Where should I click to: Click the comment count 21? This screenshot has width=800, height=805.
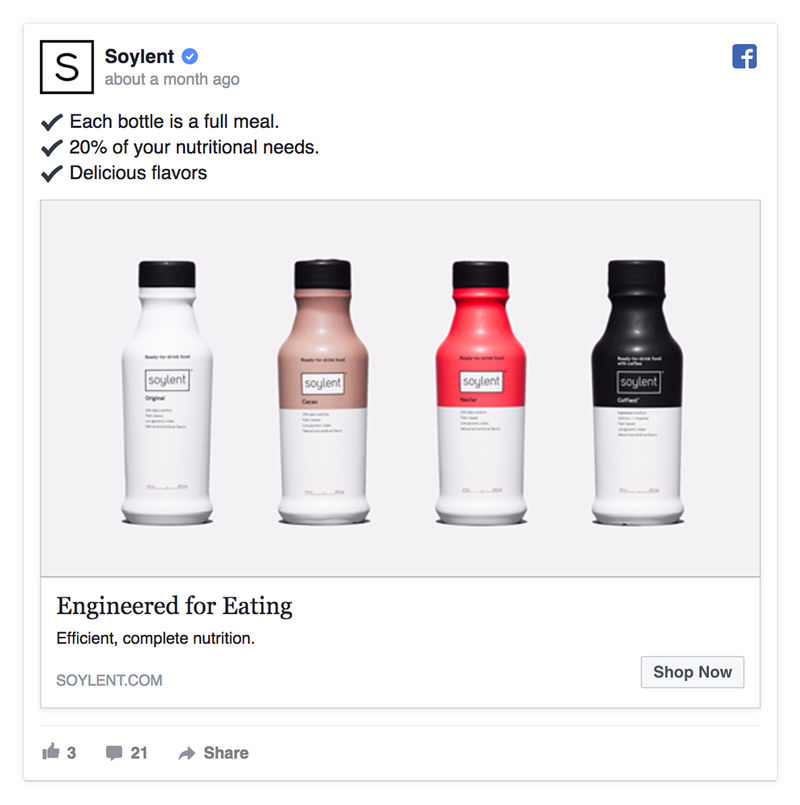tap(139, 753)
